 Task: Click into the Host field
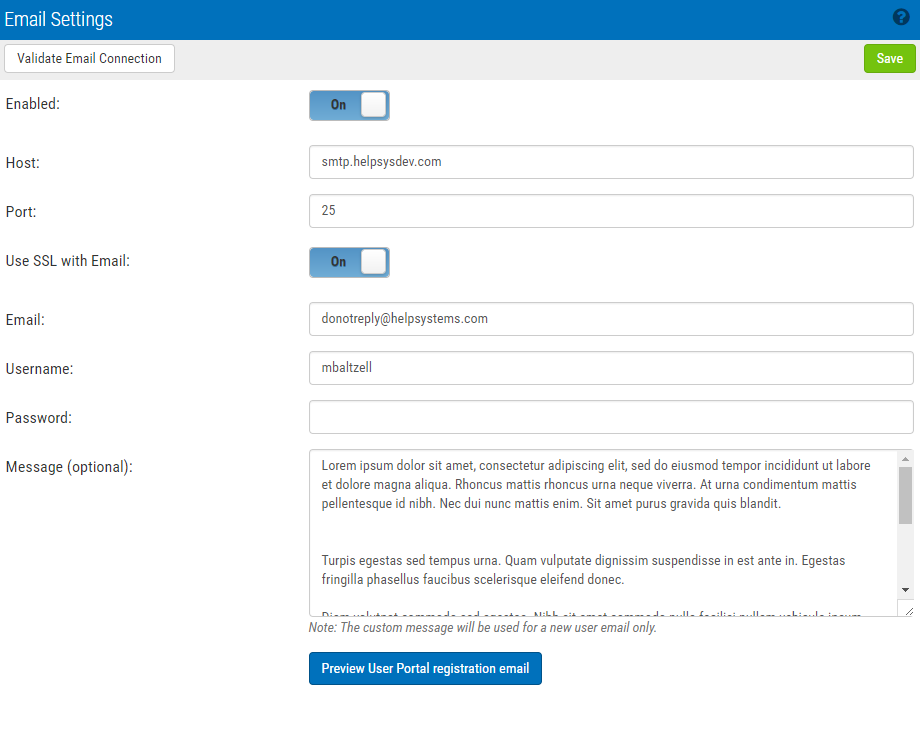[x=610, y=162]
